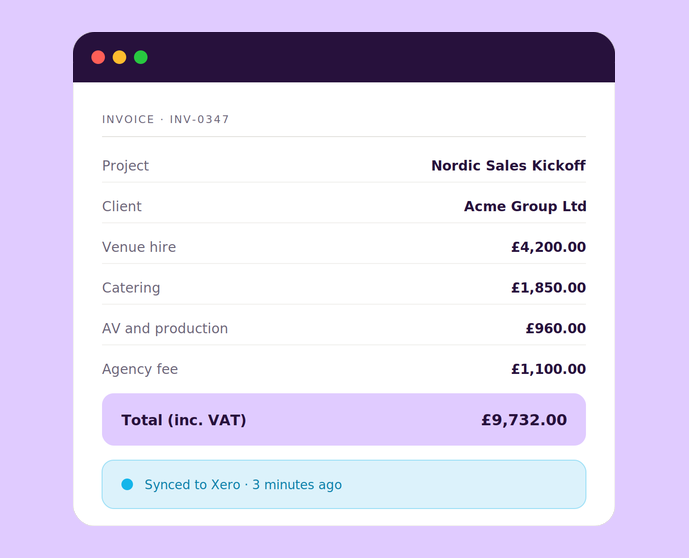Select the Project label
Viewport: 689px width, 558px height.
click(125, 166)
